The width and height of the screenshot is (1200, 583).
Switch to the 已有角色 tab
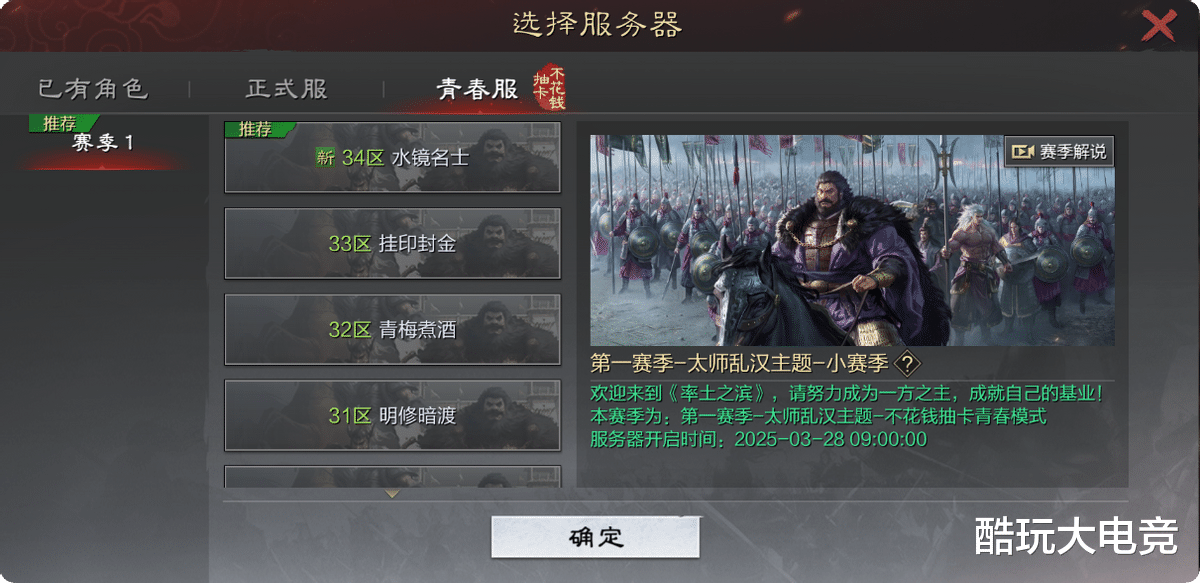[93, 89]
